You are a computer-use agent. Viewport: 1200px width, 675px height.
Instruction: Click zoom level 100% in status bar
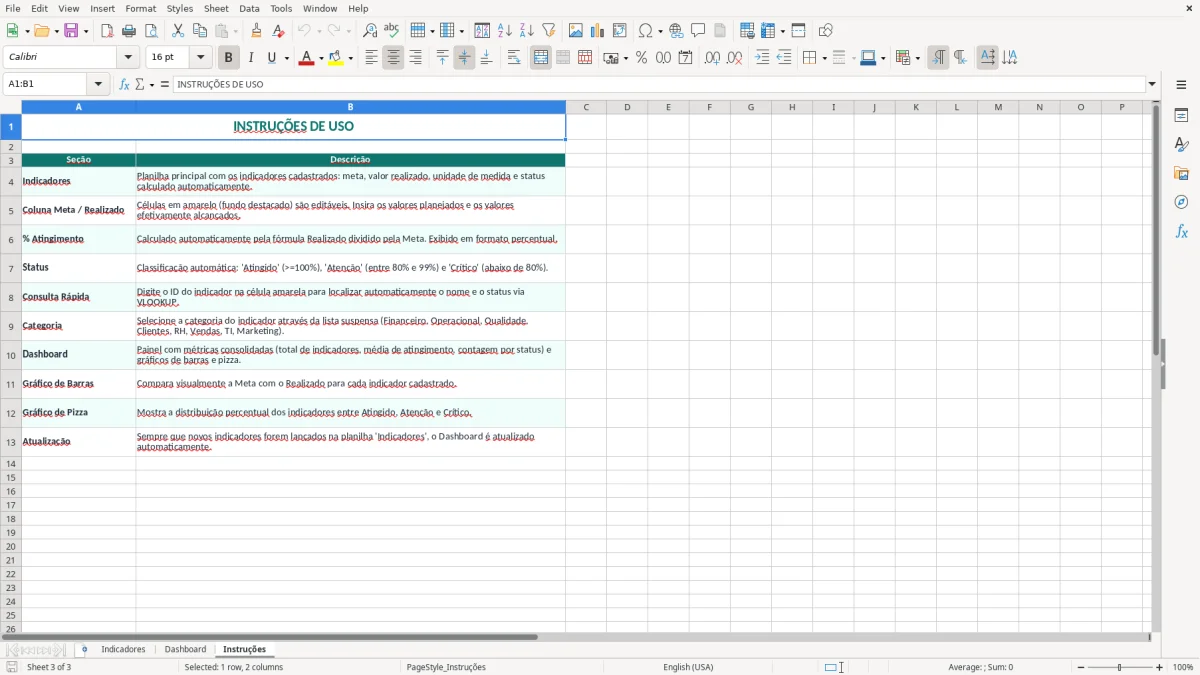point(1183,667)
